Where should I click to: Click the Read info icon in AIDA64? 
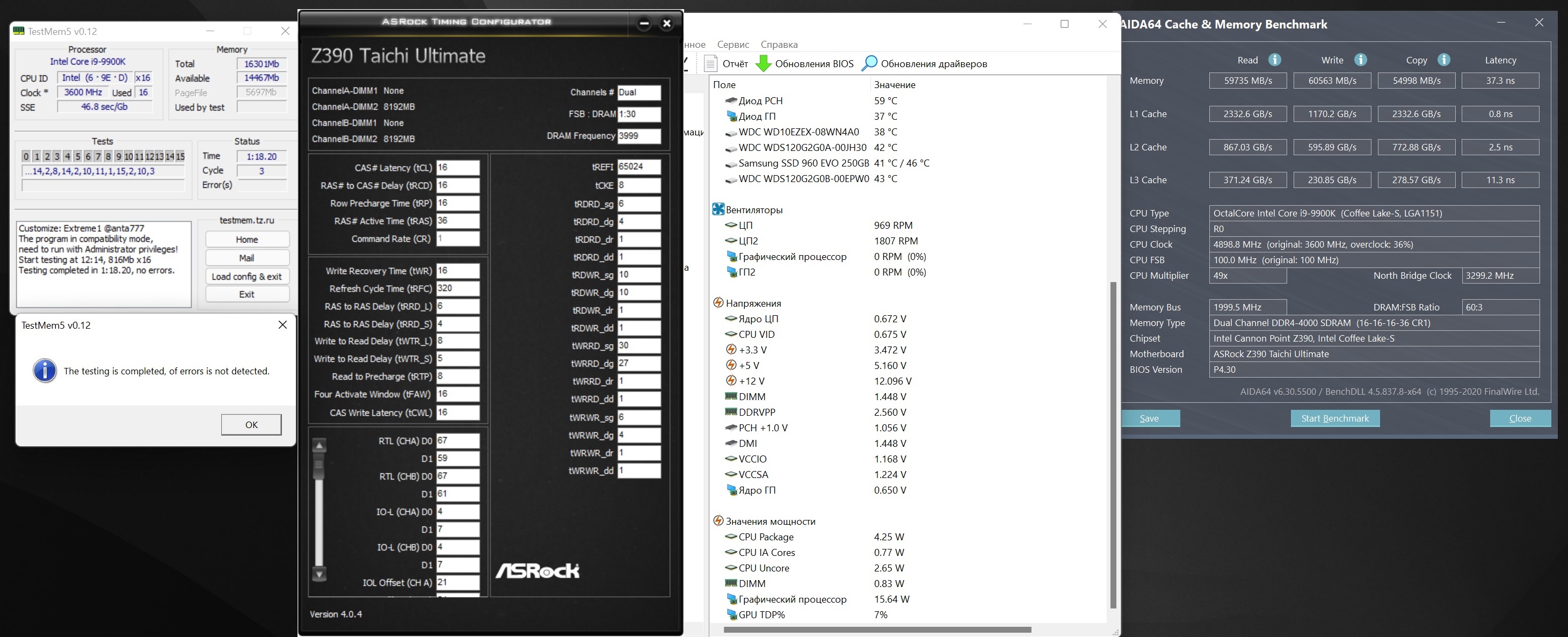coord(1275,60)
